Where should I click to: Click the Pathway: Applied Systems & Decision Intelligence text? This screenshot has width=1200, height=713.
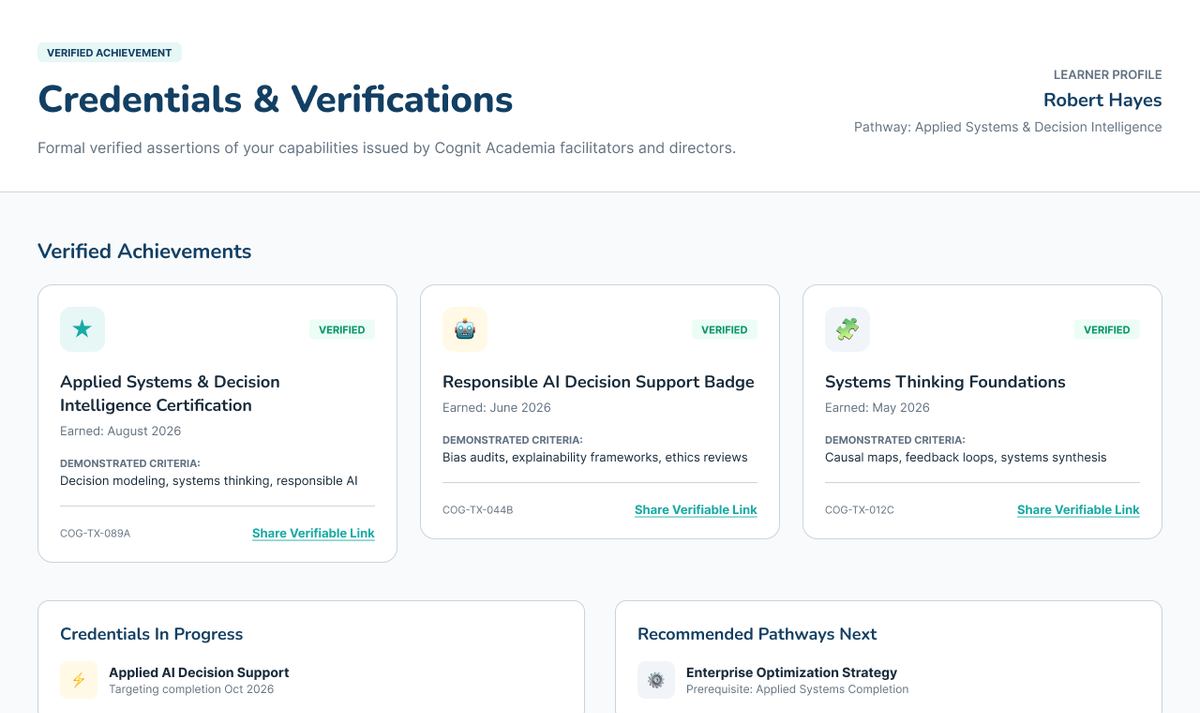tap(1008, 127)
